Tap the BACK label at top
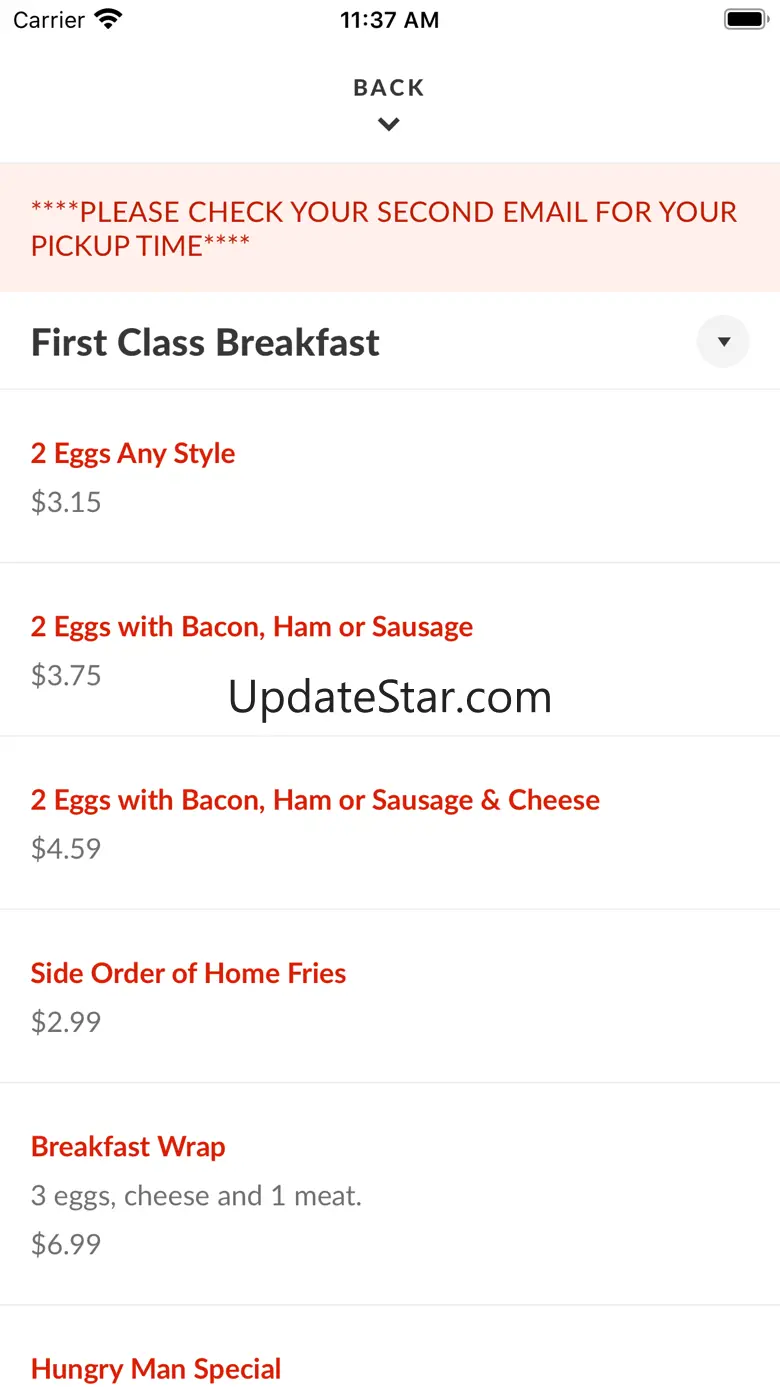Viewport: 780px width, 1387px height. tap(389, 88)
